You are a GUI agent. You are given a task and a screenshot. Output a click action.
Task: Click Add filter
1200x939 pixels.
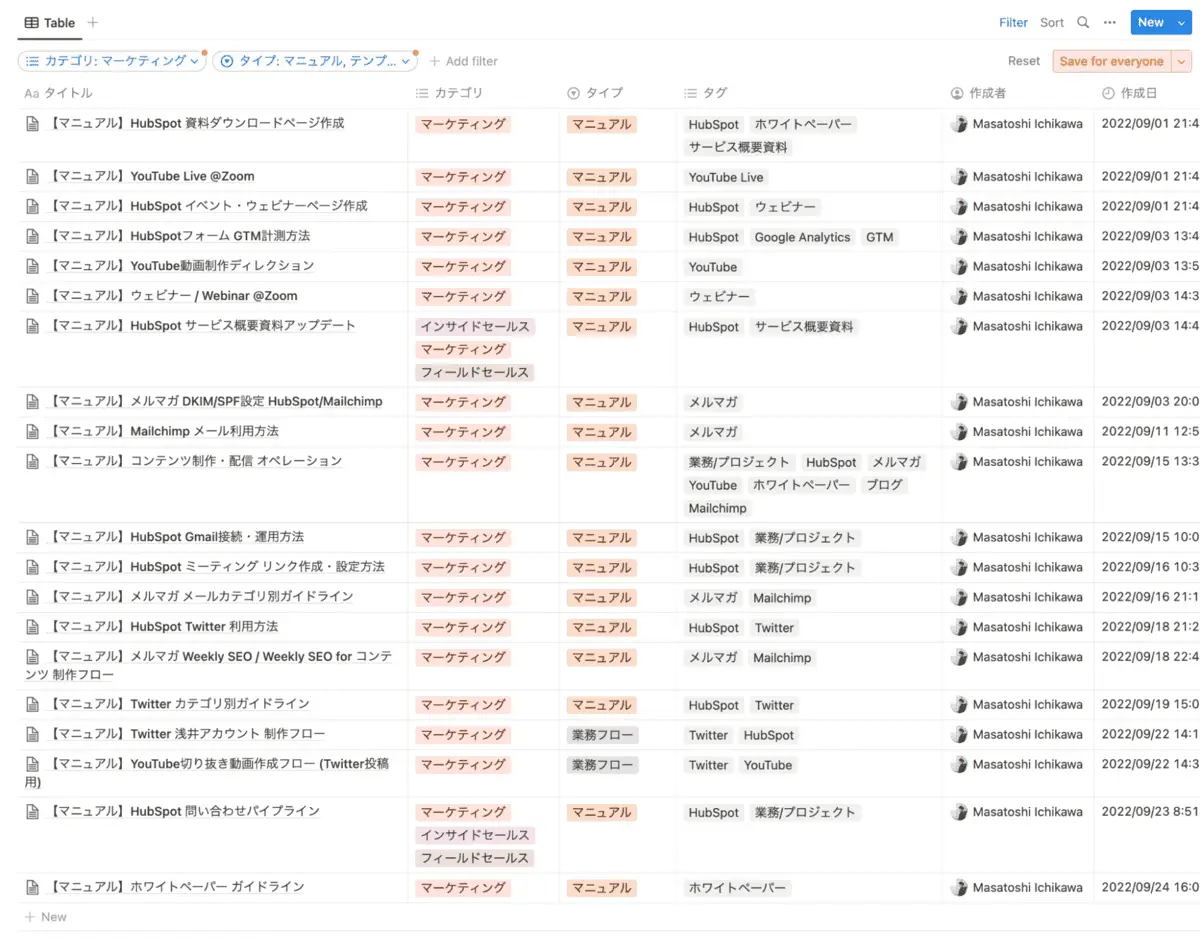[463, 61]
